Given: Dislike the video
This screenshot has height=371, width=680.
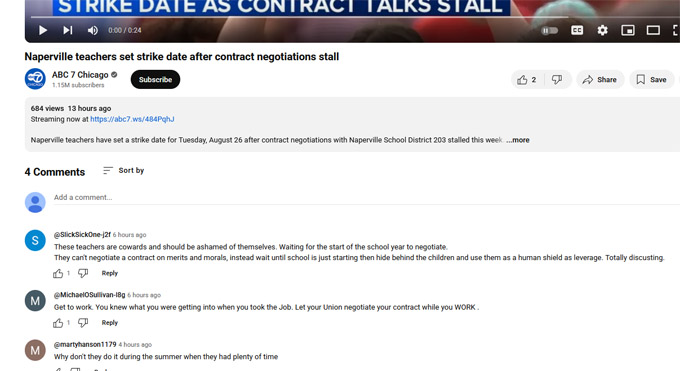Looking at the screenshot, I should pyautogui.click(x=557, y=80).
